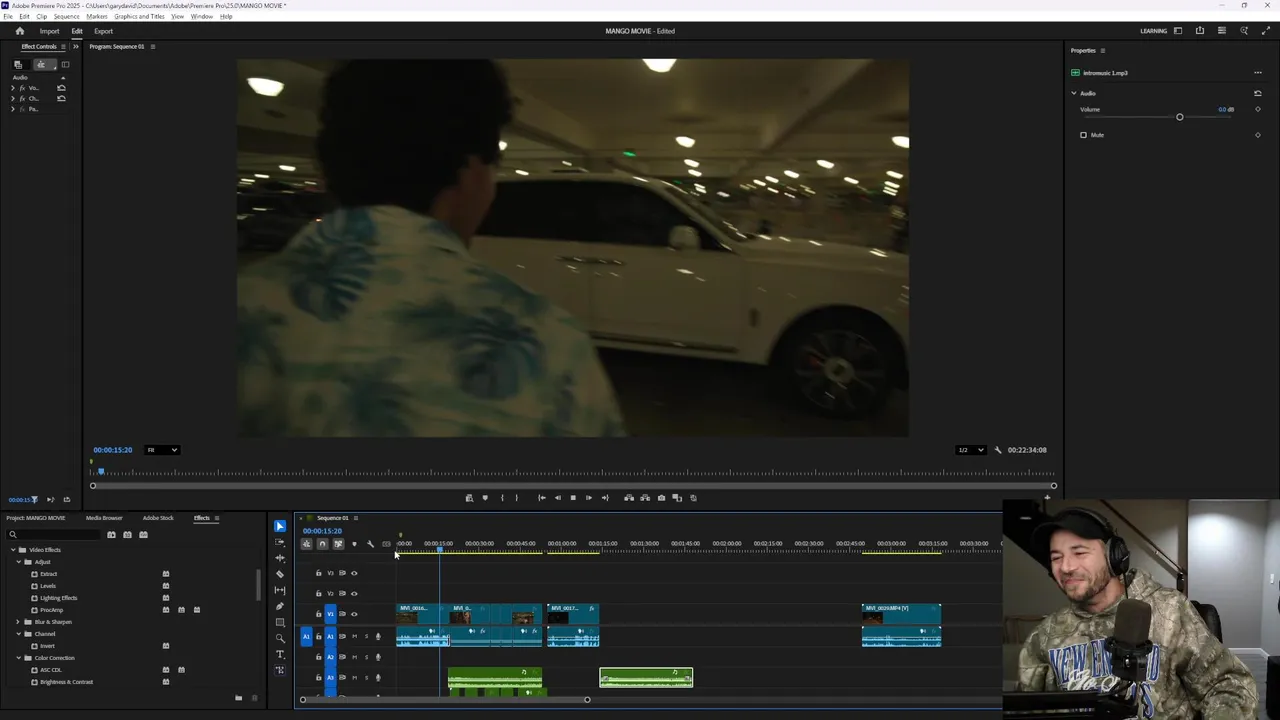Collapse Adjust effects folder

click(x=18, y=562)
